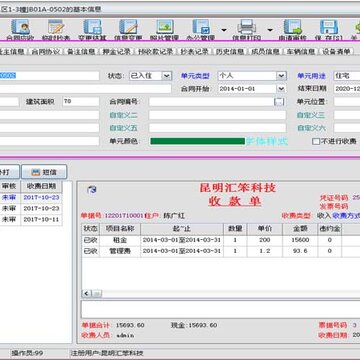This screenshot has width=360, height=360.
Task: Click the 合同编号 input field
Action: pos(211,102)
